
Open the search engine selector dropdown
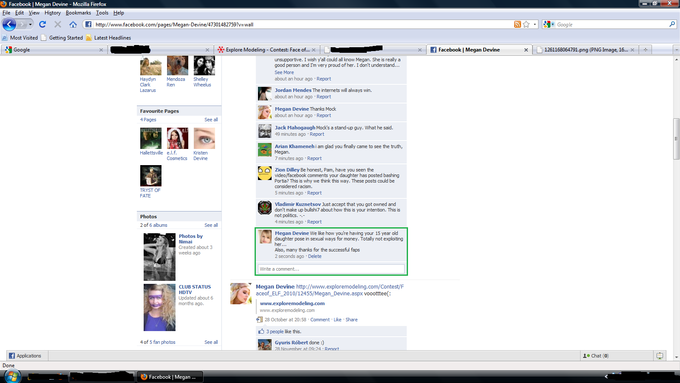[x=549, y=25]
